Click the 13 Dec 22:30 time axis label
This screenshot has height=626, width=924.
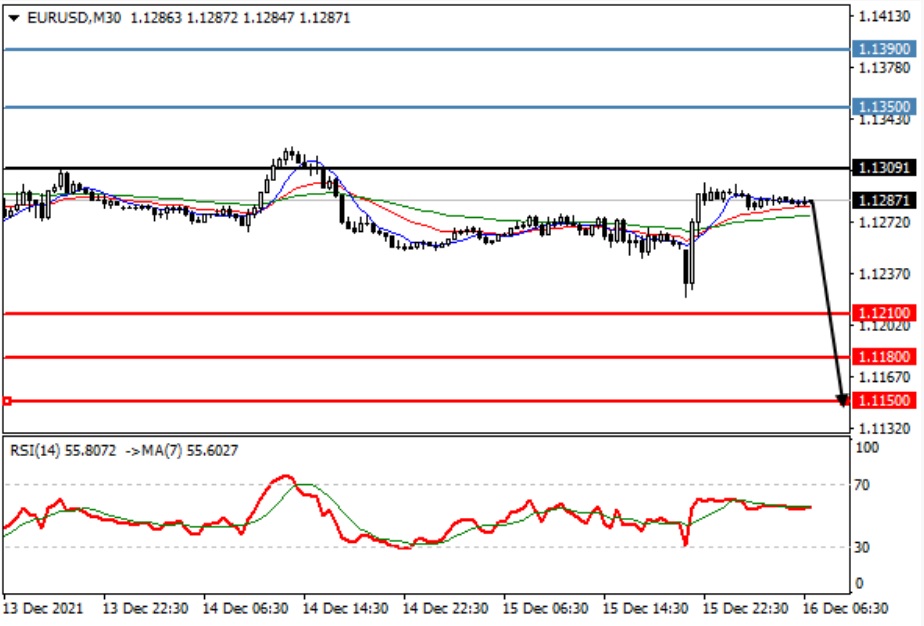click(145, 608)
